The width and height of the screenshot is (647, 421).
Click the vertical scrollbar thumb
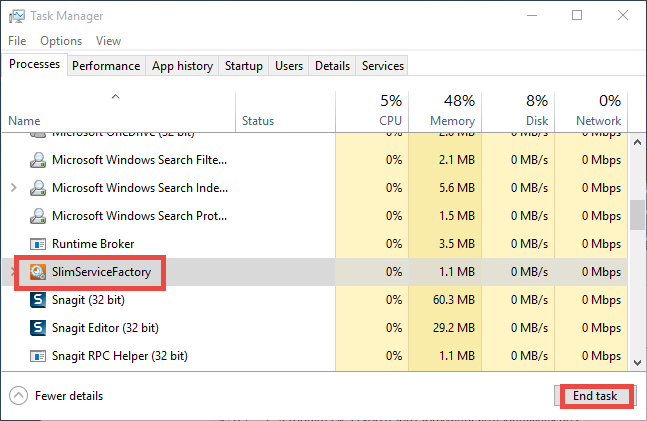[638, 215]
